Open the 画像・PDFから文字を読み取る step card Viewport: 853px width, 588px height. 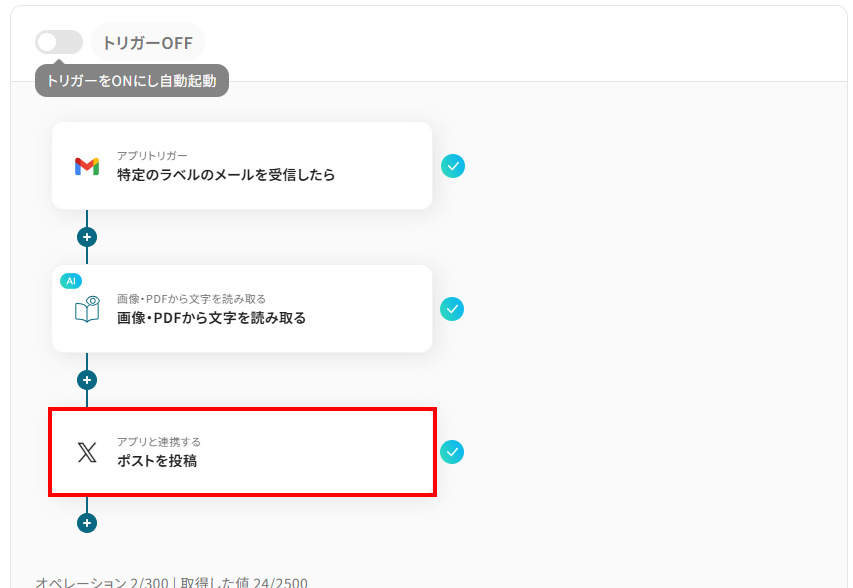coord(242,308)
